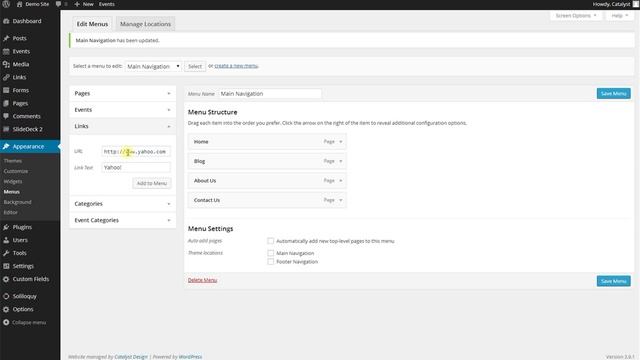The height and width of the screenshot is (360, 640).
Task: Open the Options gear icon
Action: click(x=6, y=309)
